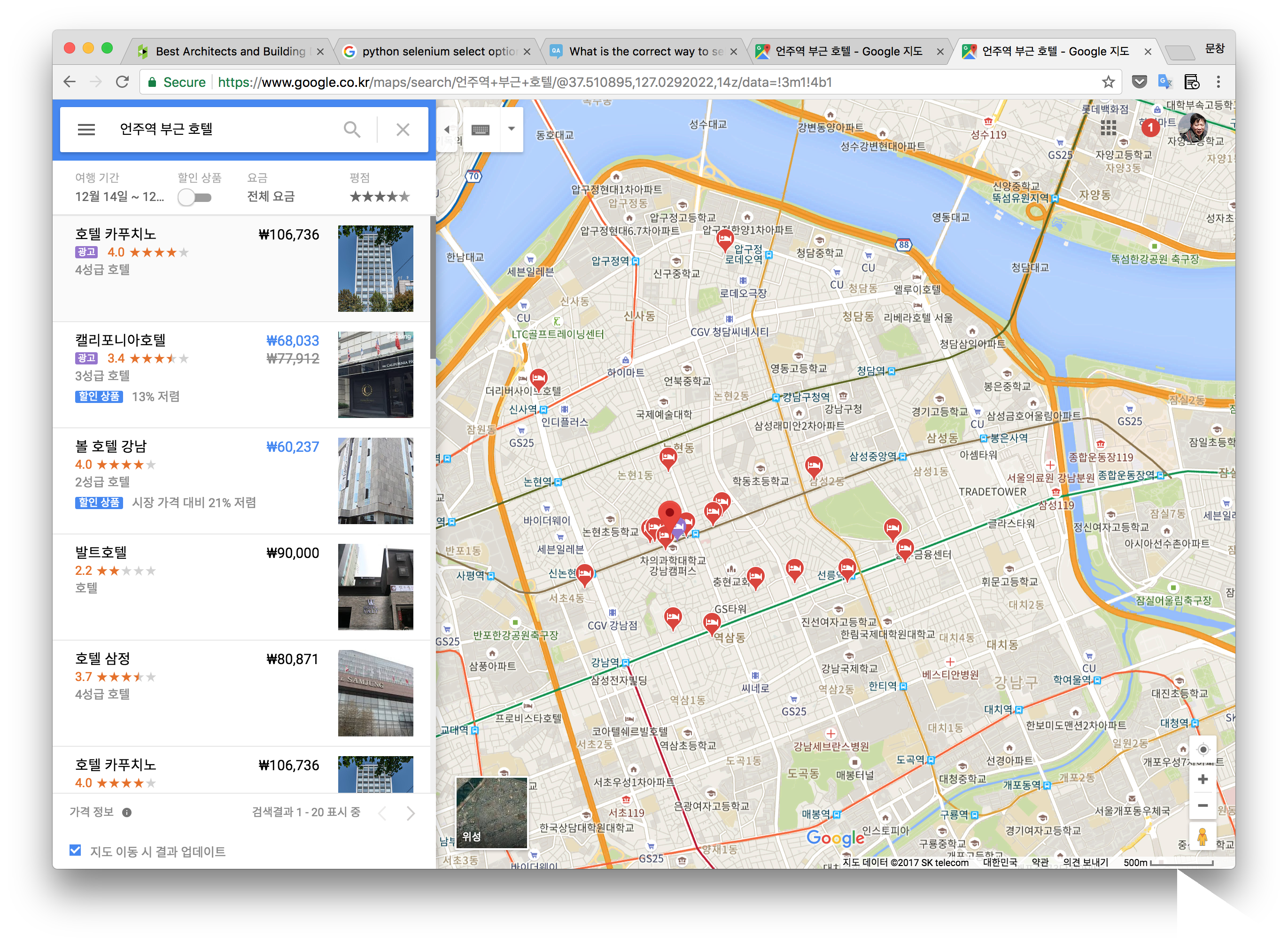Click the ₩60,237 price for 볼 호텔 강남
The height and width of the screenshot is (944, 1288).
tap(293, 447)
